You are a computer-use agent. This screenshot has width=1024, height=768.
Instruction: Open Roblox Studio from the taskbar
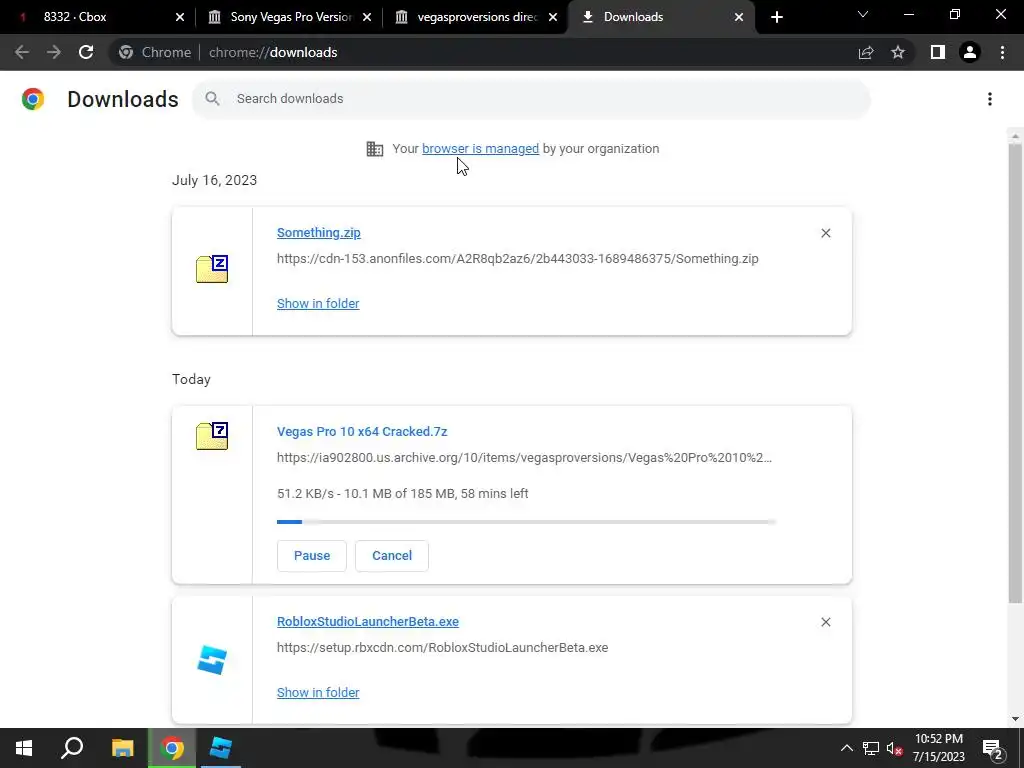(221, 748)
